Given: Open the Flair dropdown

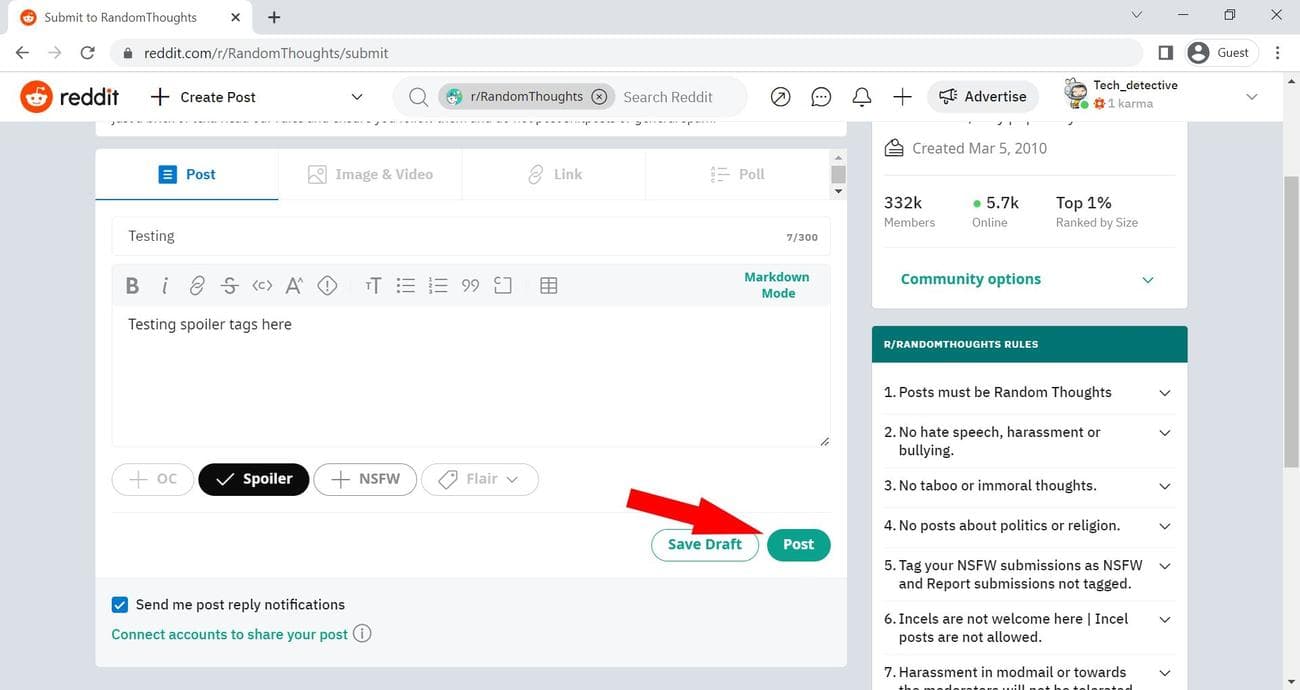Looking at the screenshot, I should pyautogui.click(x=480, y=479).
